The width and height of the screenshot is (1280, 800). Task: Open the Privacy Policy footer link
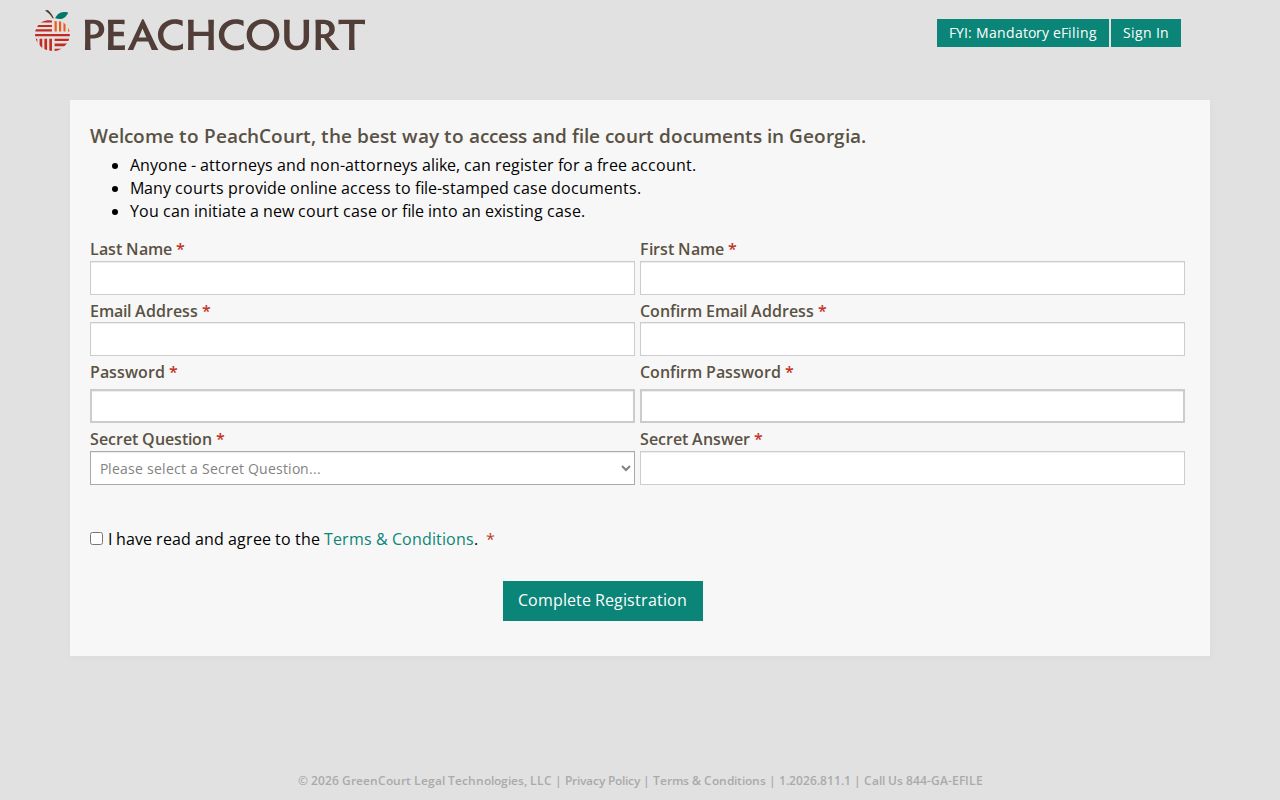602,781
